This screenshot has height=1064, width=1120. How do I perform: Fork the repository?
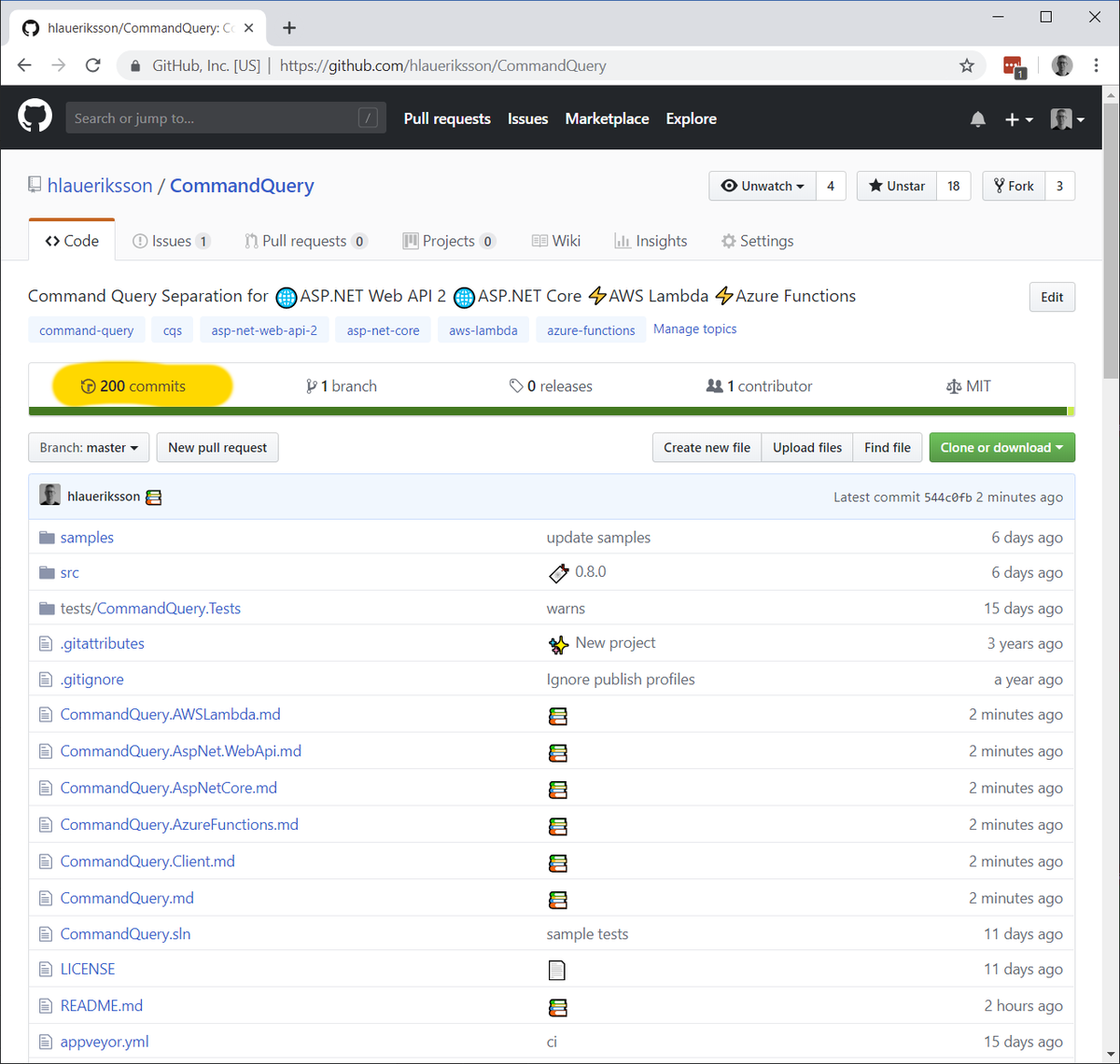pos(1014,186)
